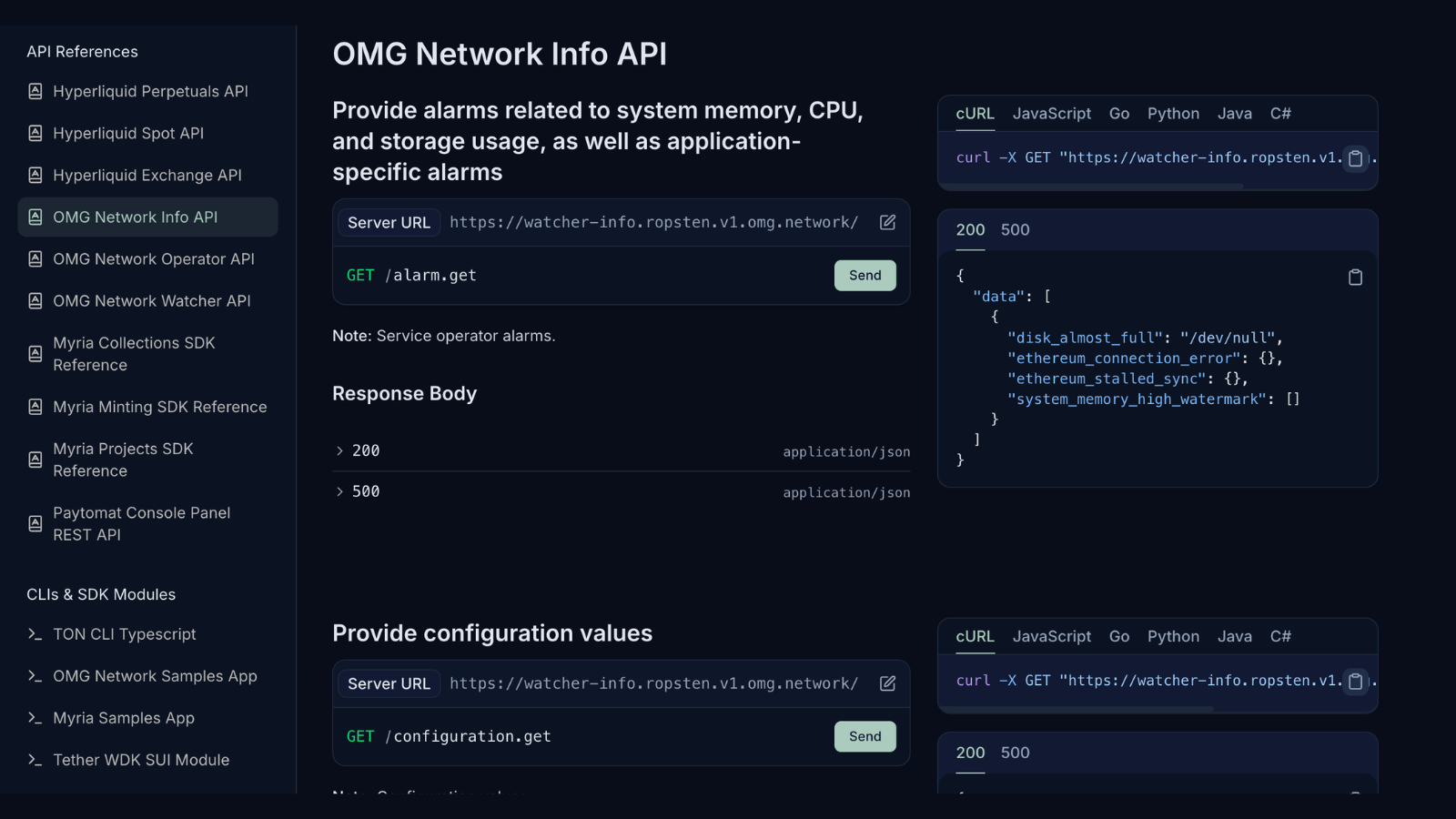
Task: Select the cURL tab in alarm.get code sample
Action: click(975, 114)
